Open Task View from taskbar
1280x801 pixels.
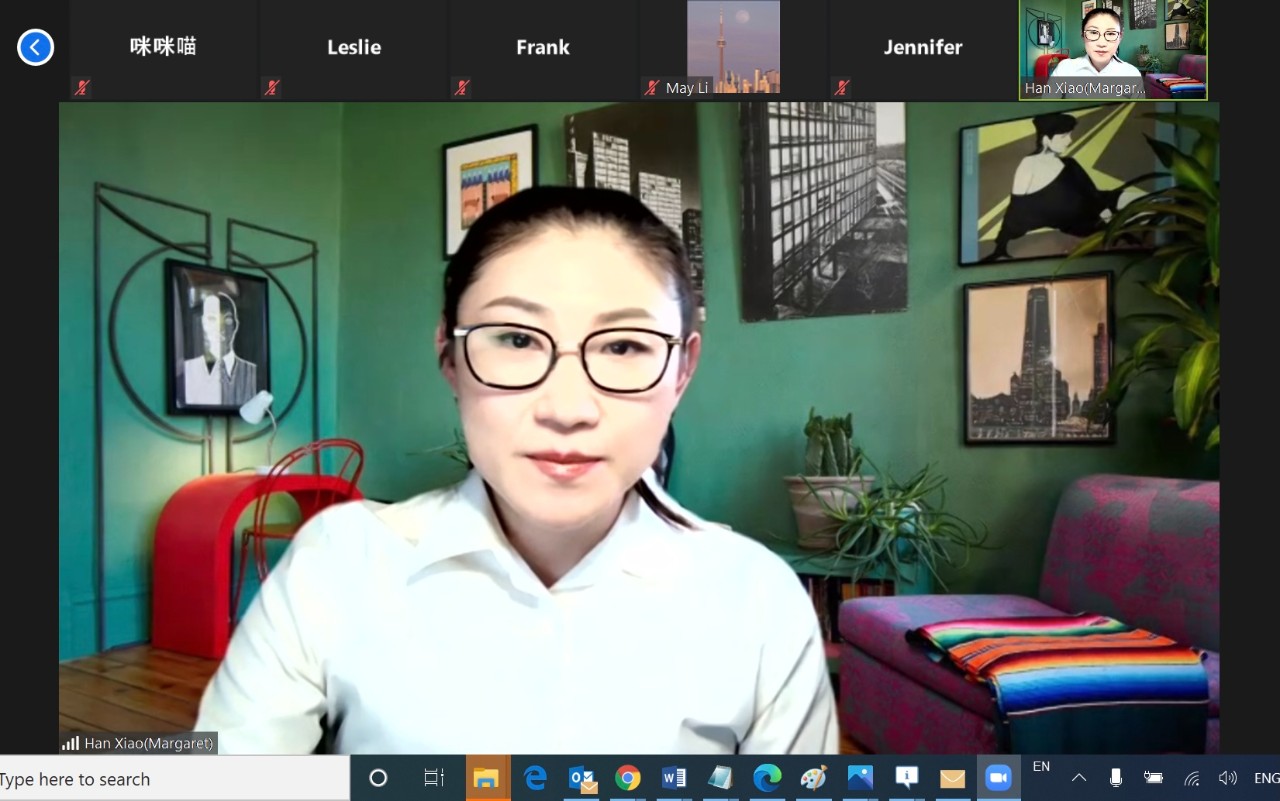(x=434, y=778)
